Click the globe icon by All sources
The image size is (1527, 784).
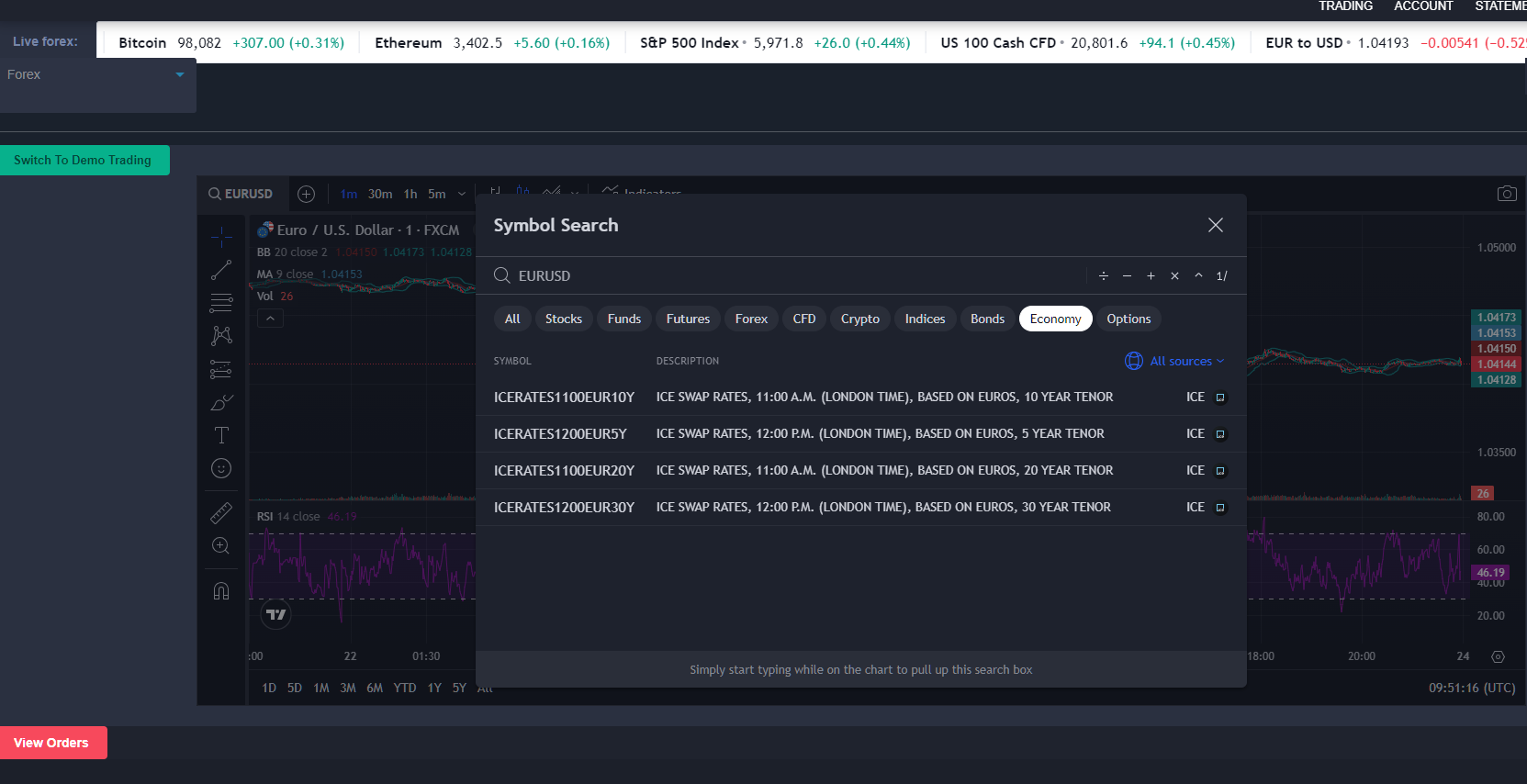tap(1134, 361)
